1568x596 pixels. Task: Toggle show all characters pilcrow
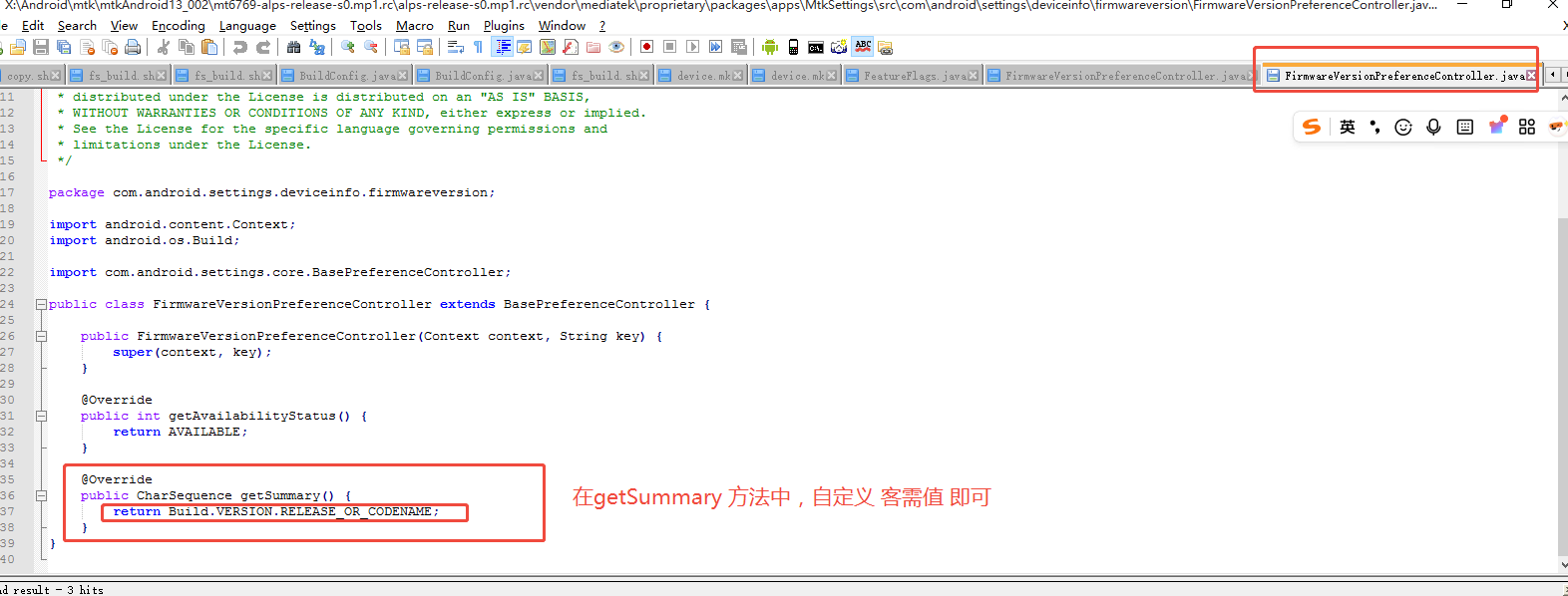coord(479,47)
